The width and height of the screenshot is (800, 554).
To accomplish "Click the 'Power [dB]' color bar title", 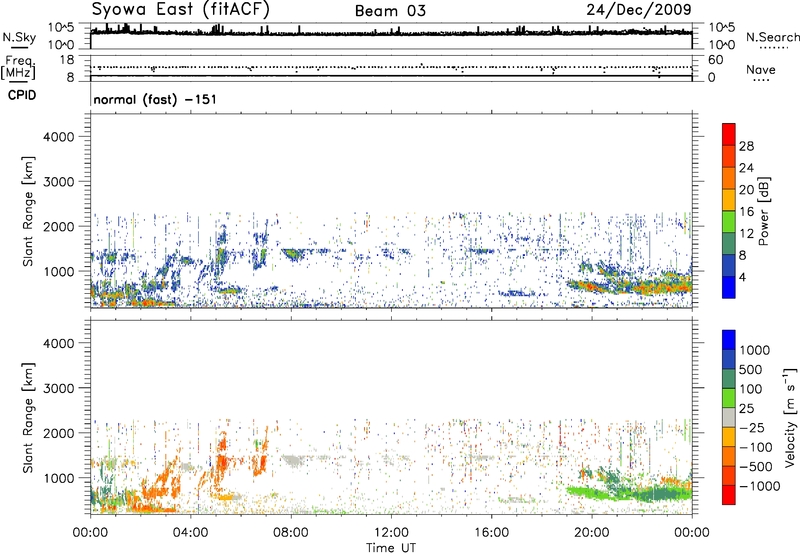I will pyautogui.click(x=763, y=211).
